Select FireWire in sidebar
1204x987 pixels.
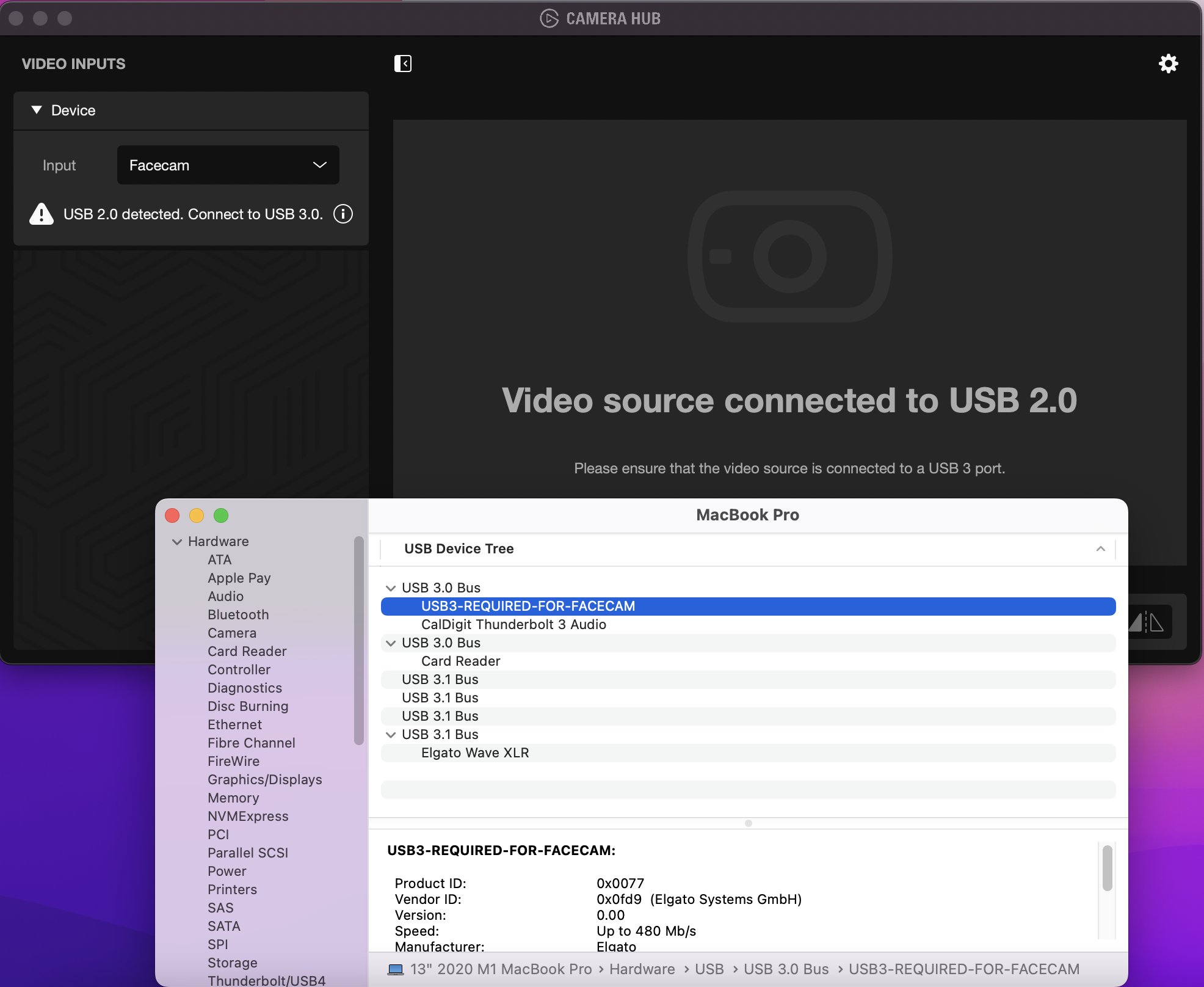[x=233, y=761]
